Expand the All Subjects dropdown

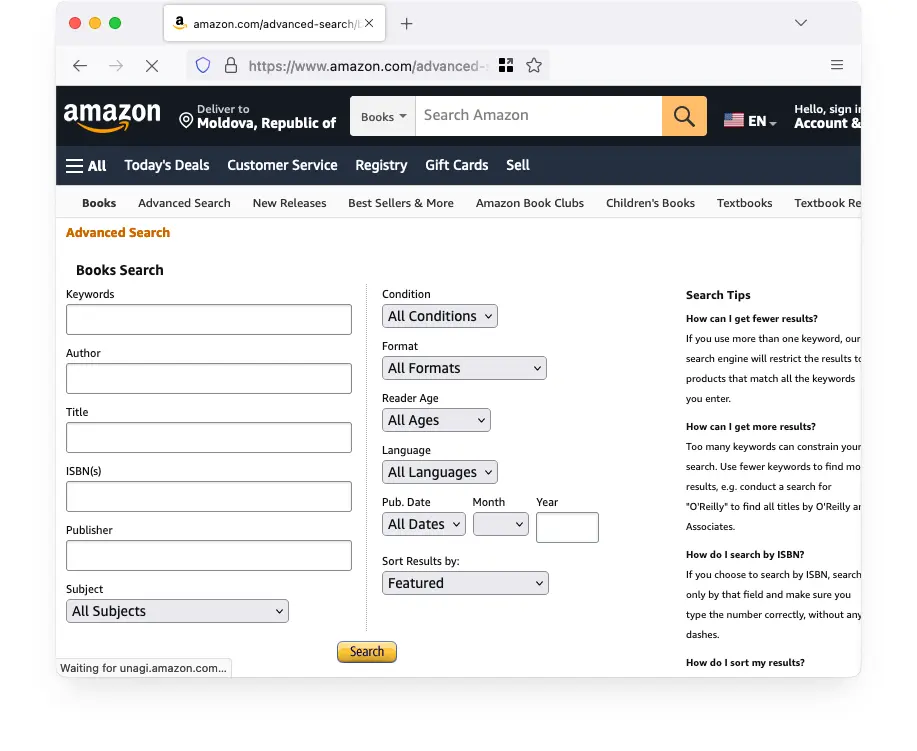(177, 611)
